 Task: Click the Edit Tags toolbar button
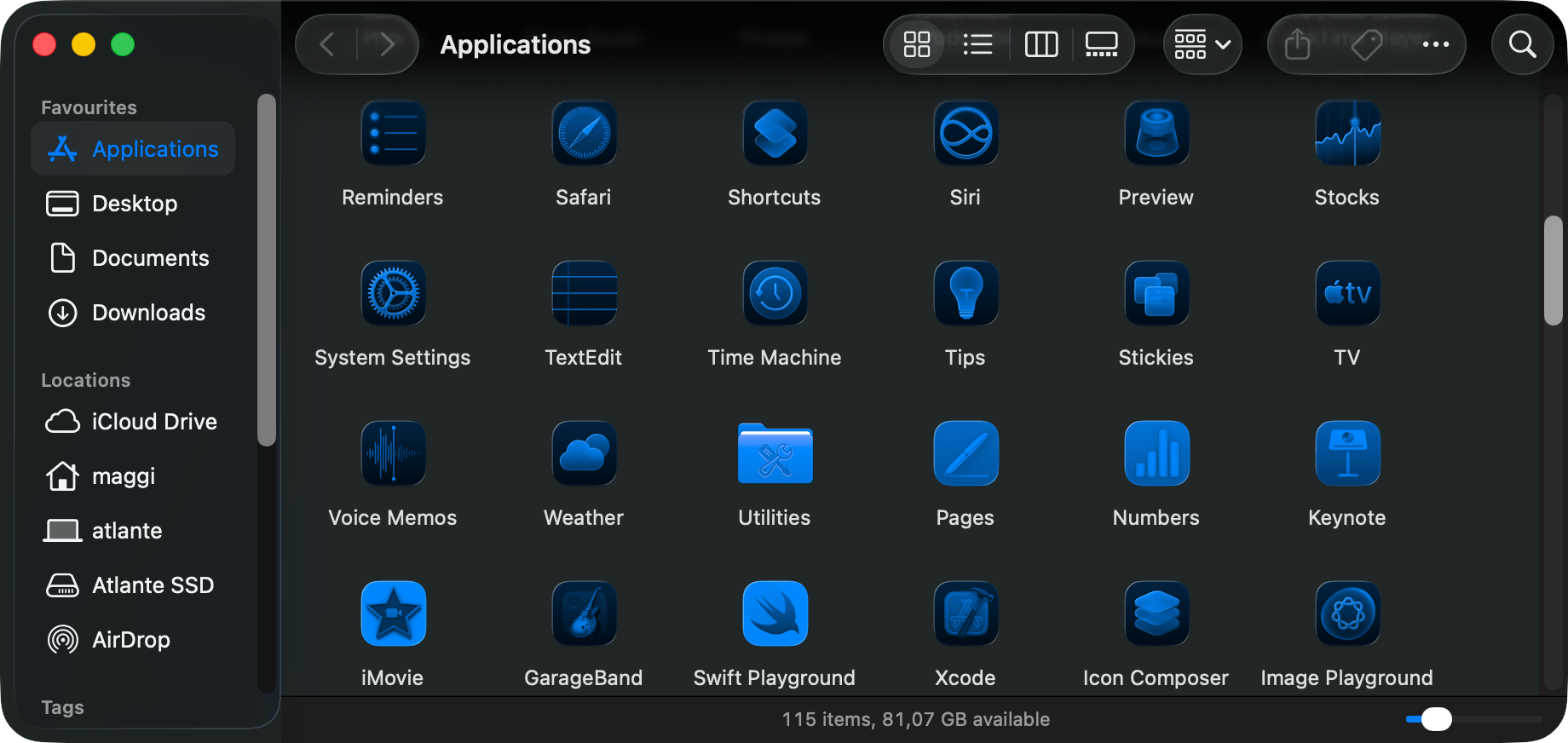tap(1367, 44)
